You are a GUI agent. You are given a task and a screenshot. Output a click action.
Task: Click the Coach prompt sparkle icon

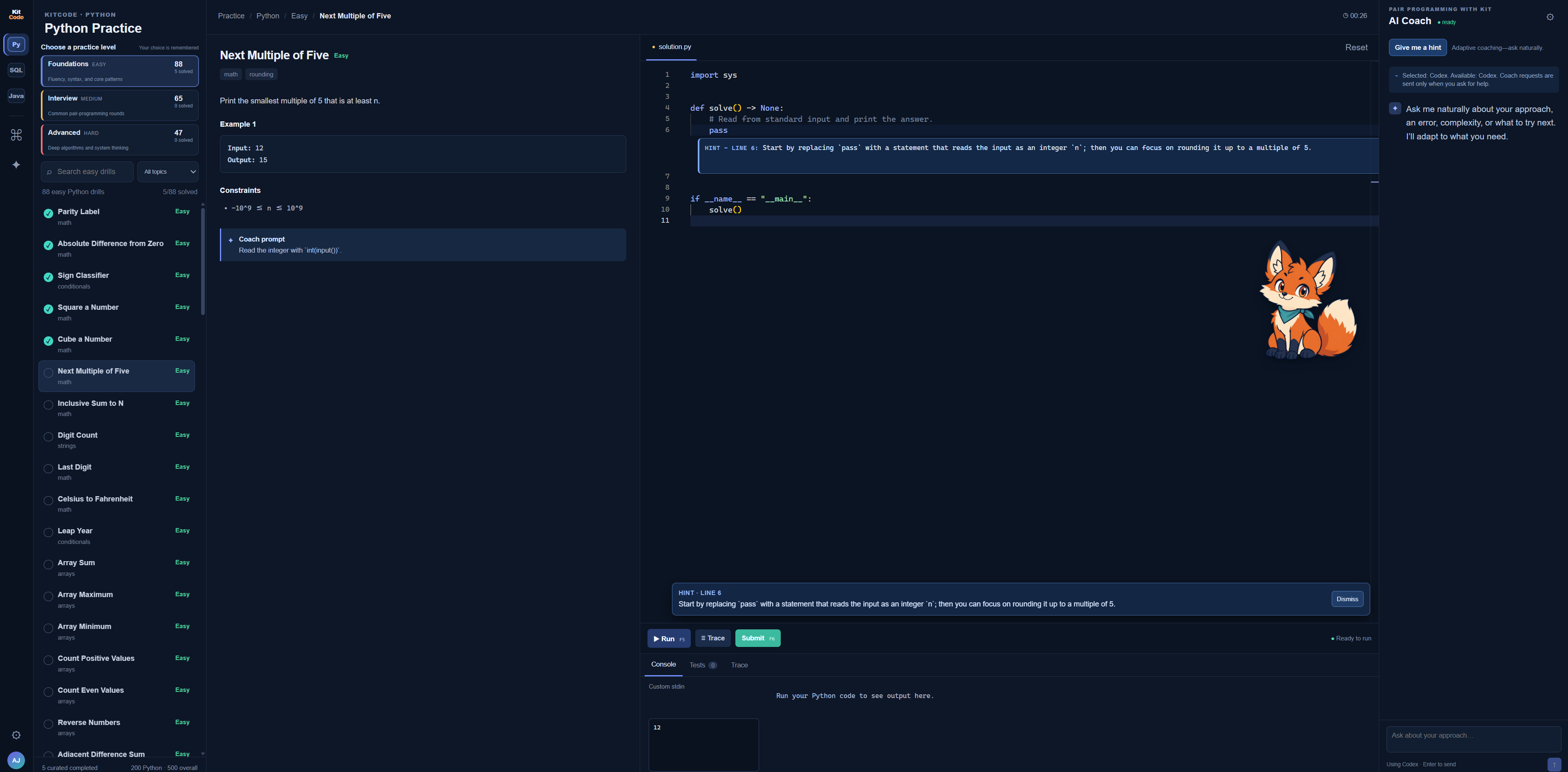(x=231, y=240)
